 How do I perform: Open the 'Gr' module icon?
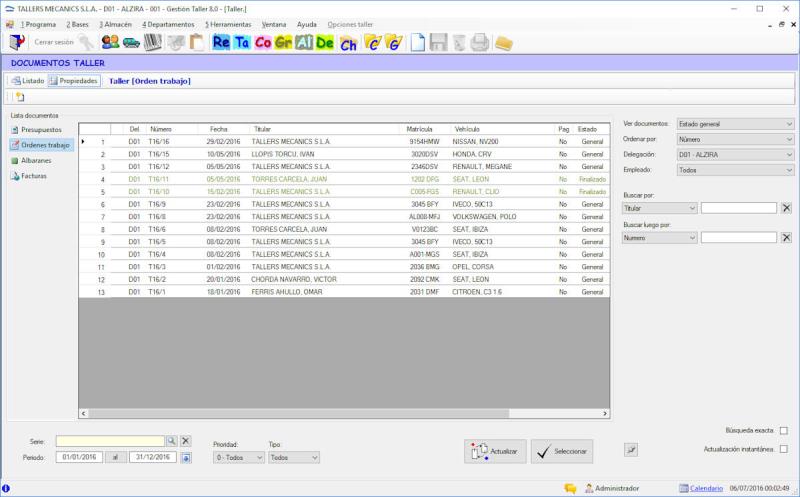coord(283,42)
